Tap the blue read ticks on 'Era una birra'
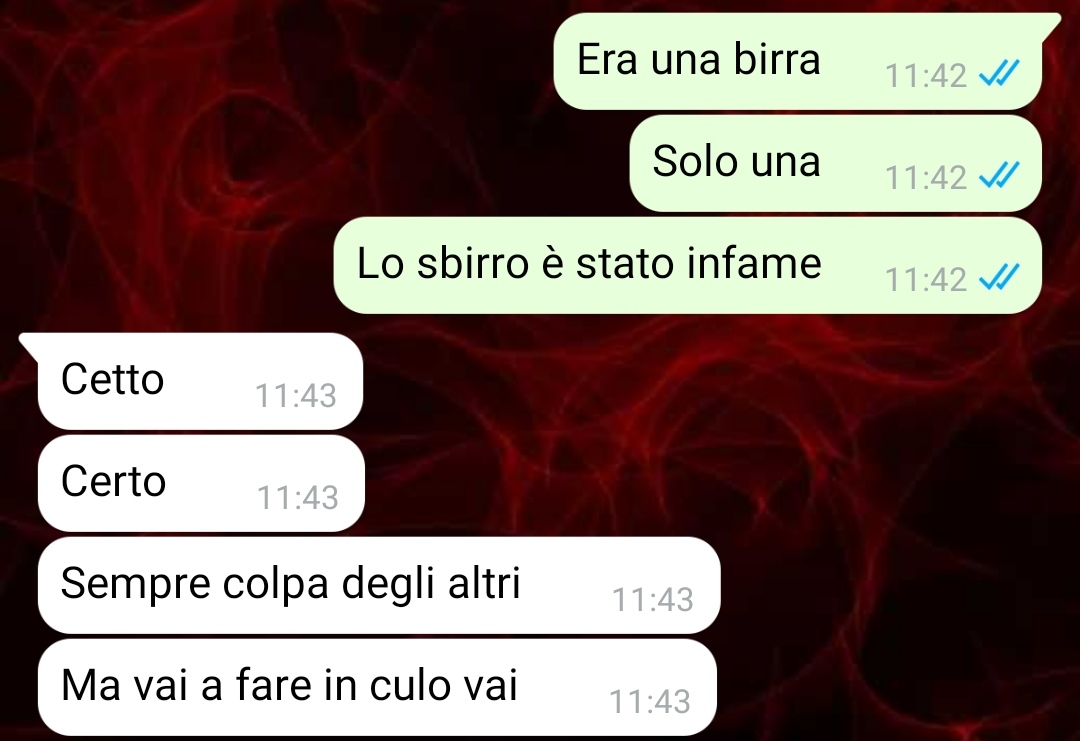Image resolution: width=1080 pixels, height=741 pixels. click(999, 73)
